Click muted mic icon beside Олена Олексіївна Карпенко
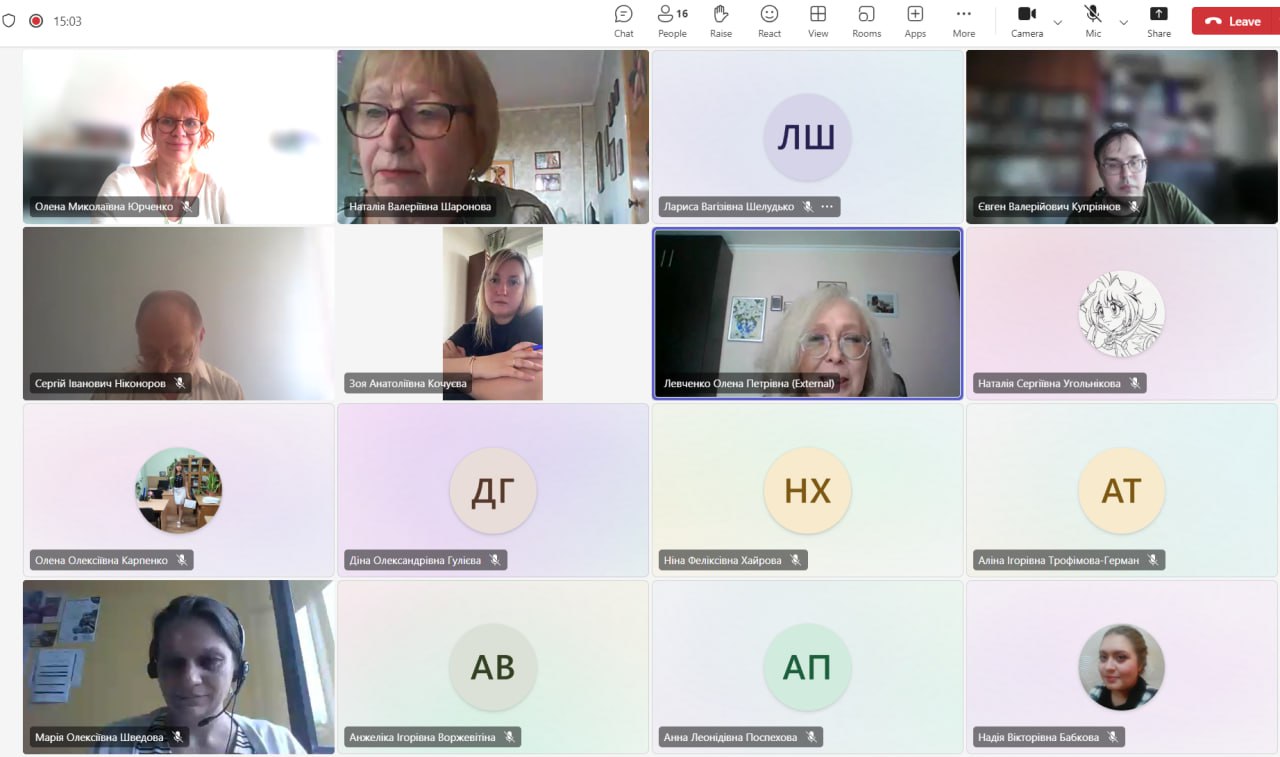Screen dimensions: 1280x757 pyautogui.click(x=182, y=560)
